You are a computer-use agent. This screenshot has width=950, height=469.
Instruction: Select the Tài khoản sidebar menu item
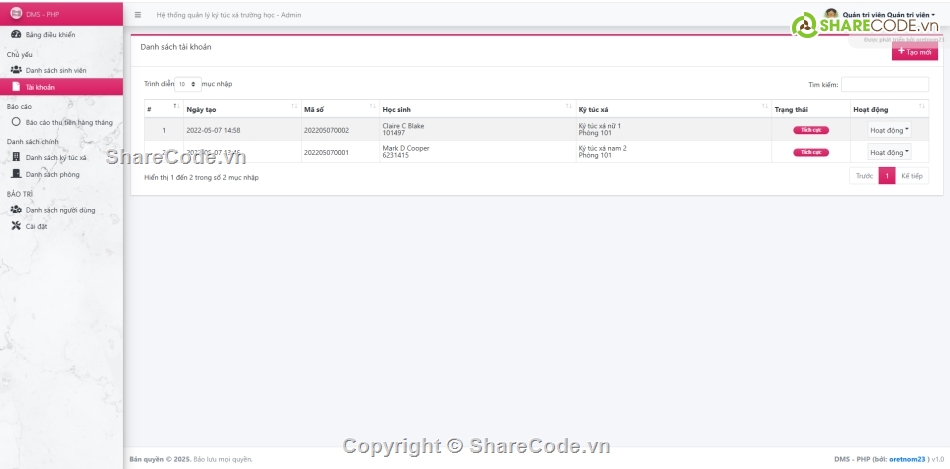tap(61, 87)
